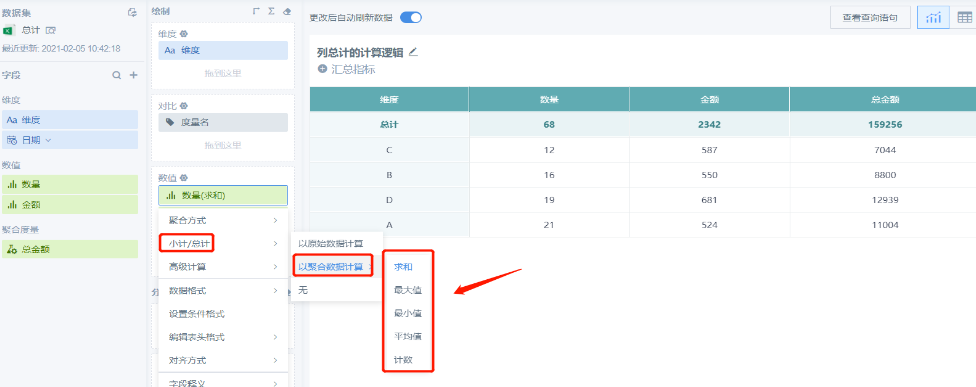The height and width of the screenshot is (387, 976).
Task: Click 维度 pill in 维度 drop zone
Action: click(x=223, y=51)
